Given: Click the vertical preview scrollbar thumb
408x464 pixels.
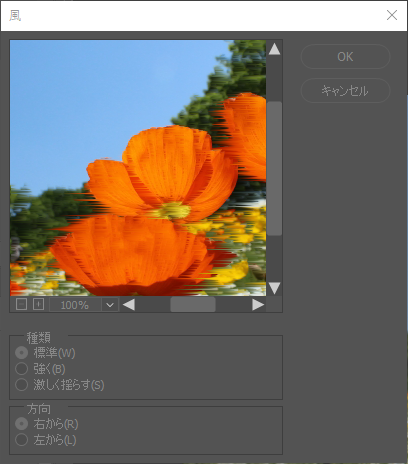Looking at the screenshot, I should click(274, 168).
